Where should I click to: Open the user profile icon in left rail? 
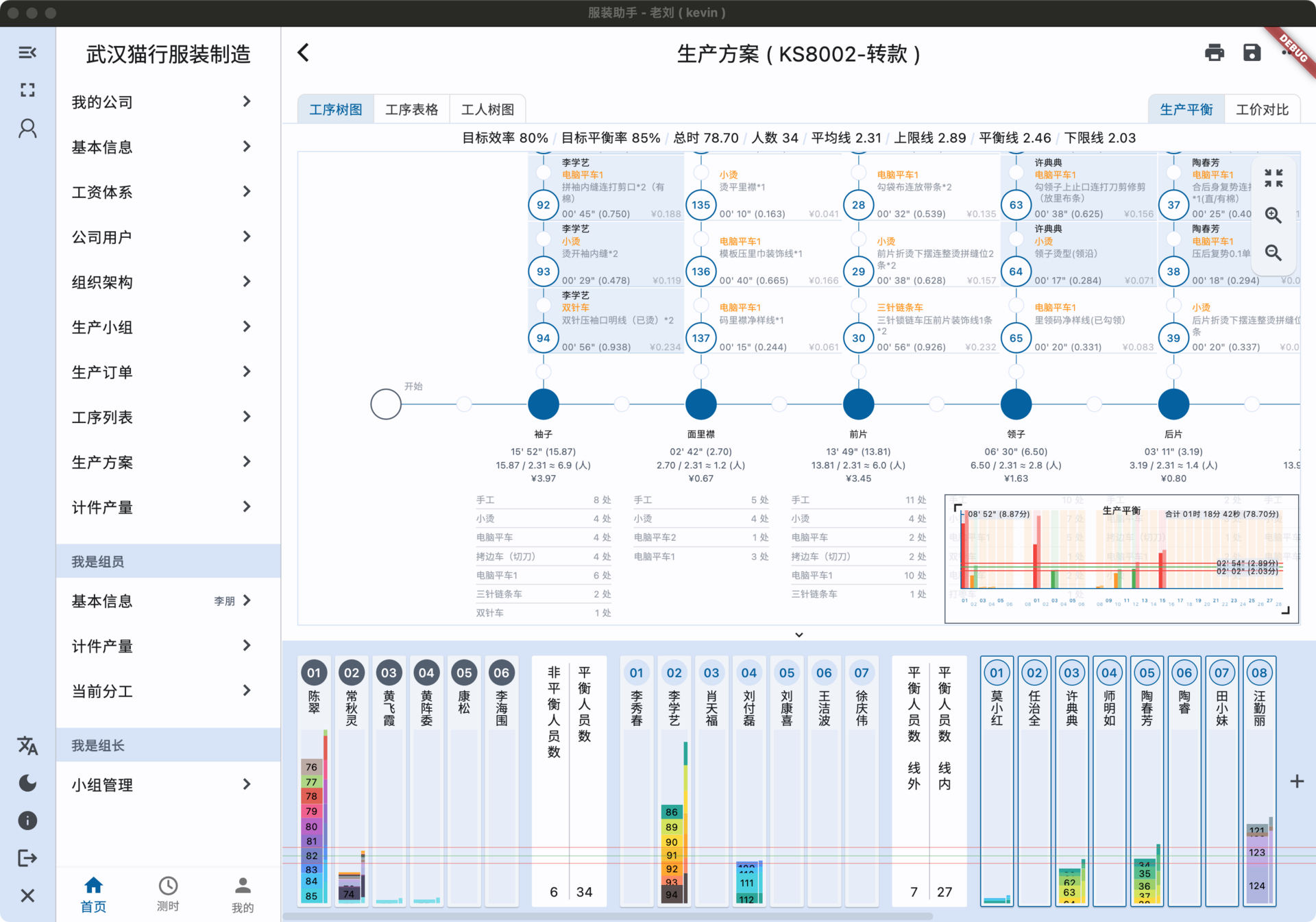(27, 128)
